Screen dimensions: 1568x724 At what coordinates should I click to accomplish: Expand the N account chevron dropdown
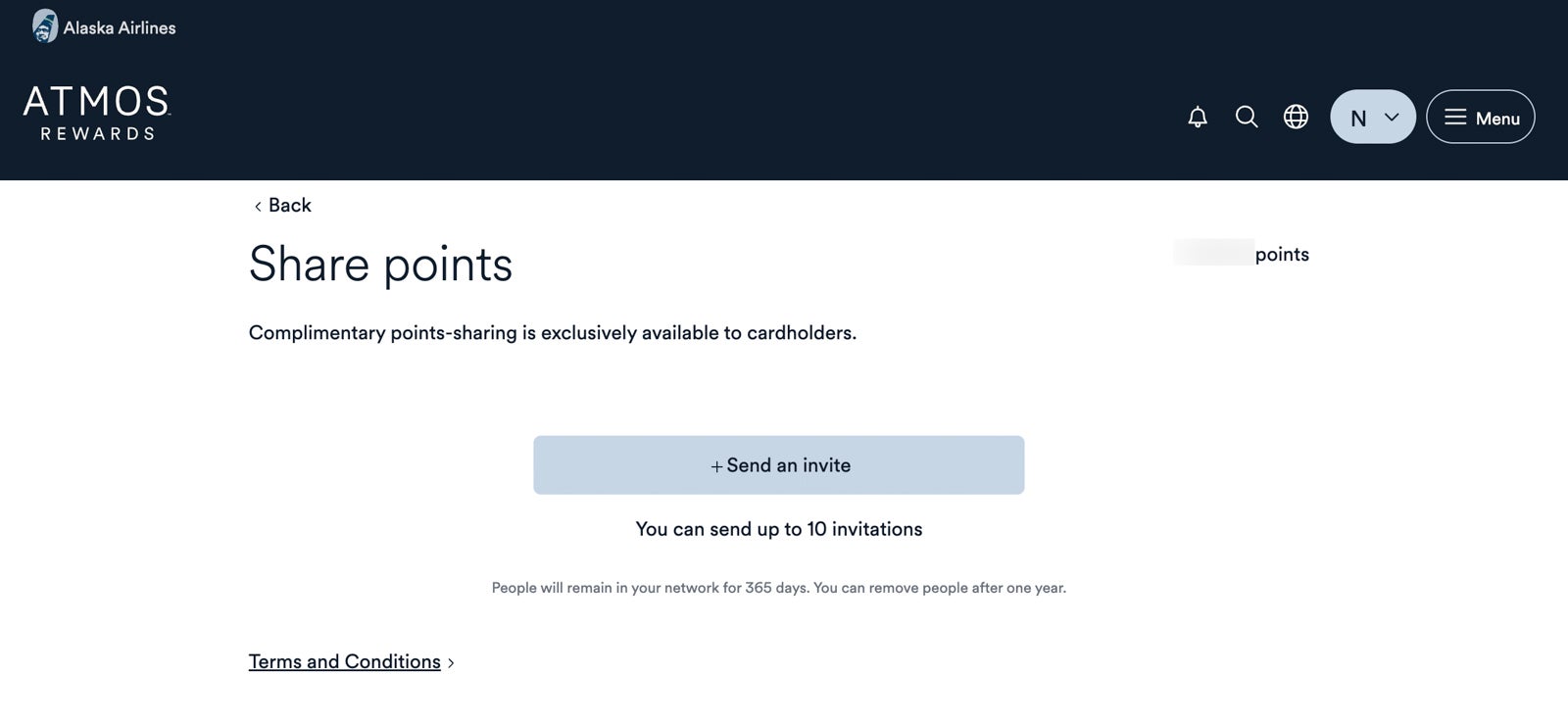click(x=1391, y=117)
